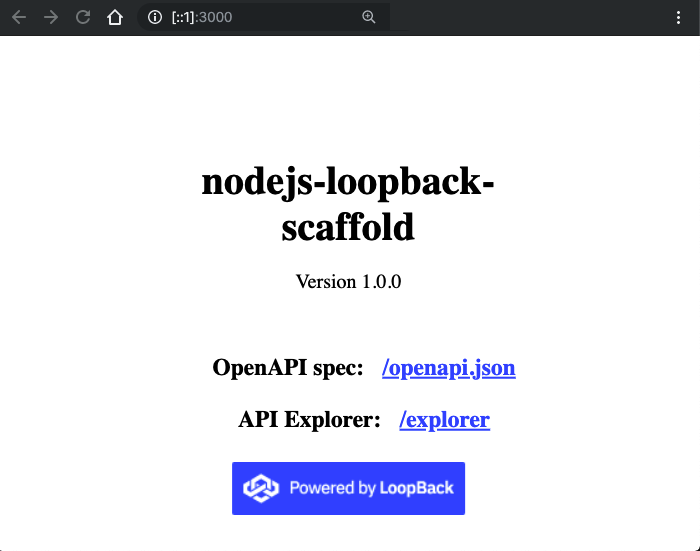The height and width of the screenshot is (551, 700).
Task: Click the "API Explorer:" label
Action: 309,420
